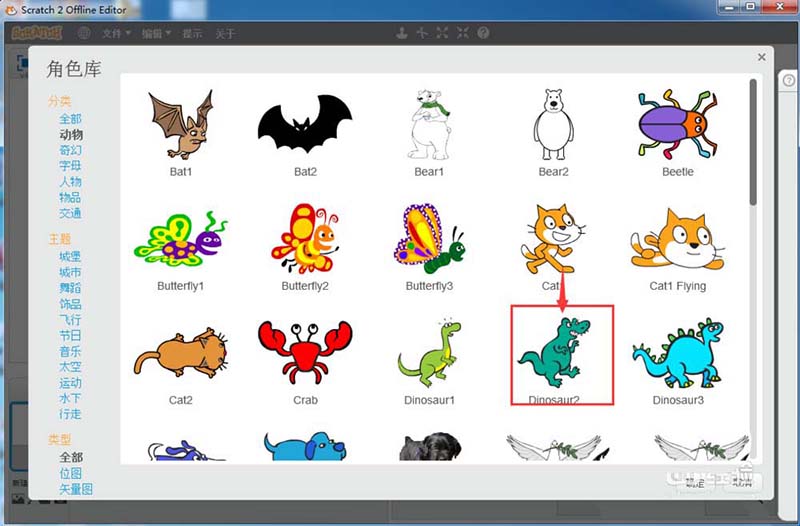The height and width of the screenshot is (526, 800).
Task: Click the 确定 (OK) button
Action: coord(697,482)
